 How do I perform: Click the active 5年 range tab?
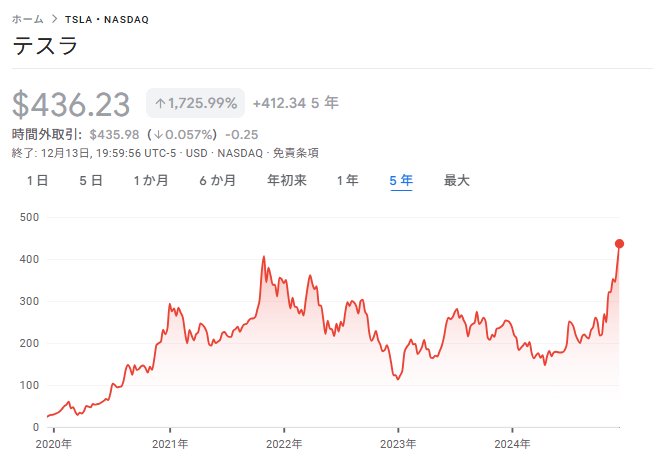[x=401, y=181]
